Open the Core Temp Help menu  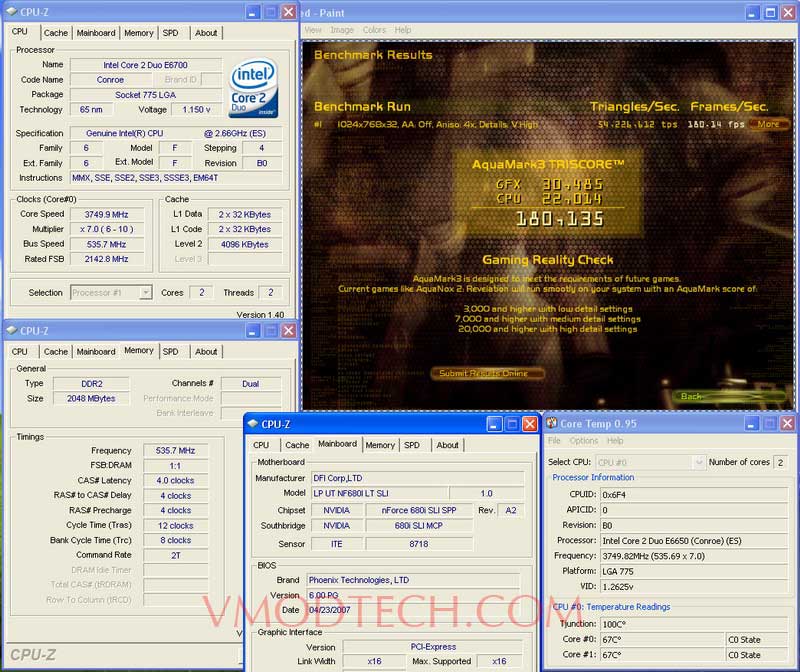pyautogui.click(x=615, y=440)
